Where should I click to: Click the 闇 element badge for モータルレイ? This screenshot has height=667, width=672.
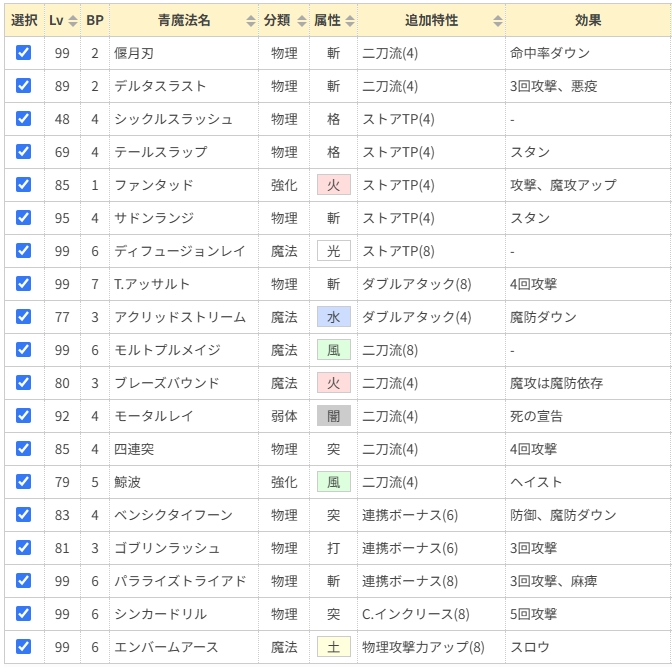point(333,416)
